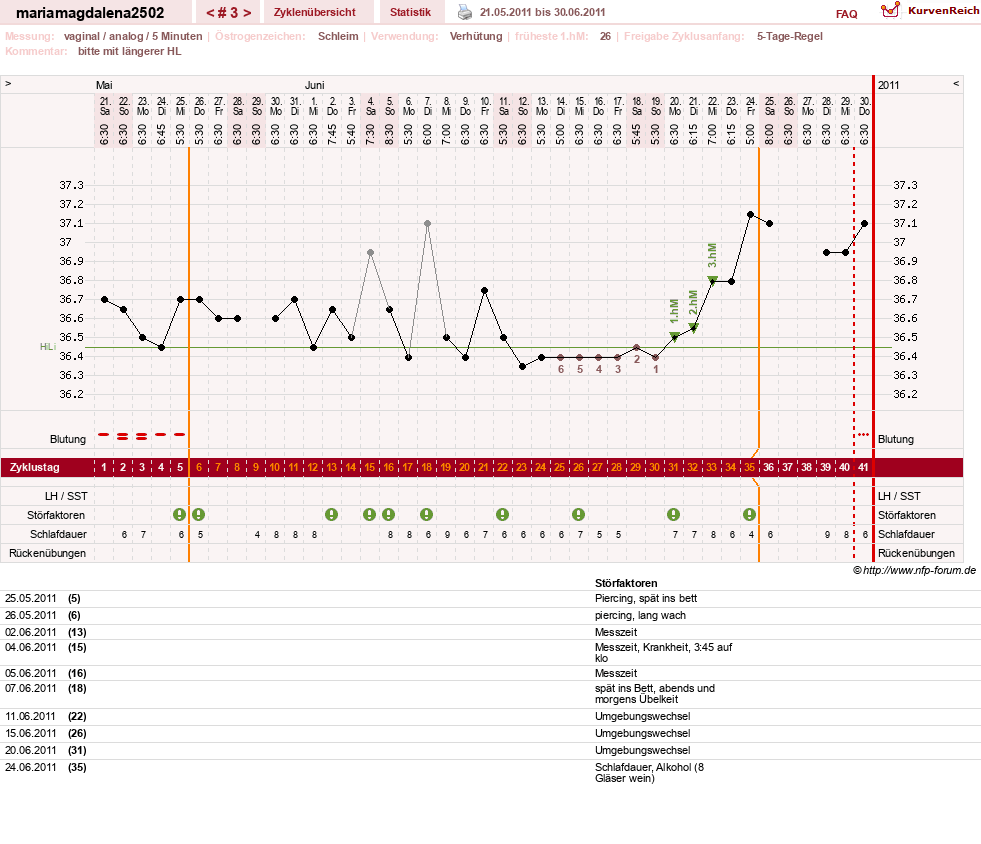Click the left Rückenübungen row label
This screenshot has width=981, height=844.
point(48,553)
